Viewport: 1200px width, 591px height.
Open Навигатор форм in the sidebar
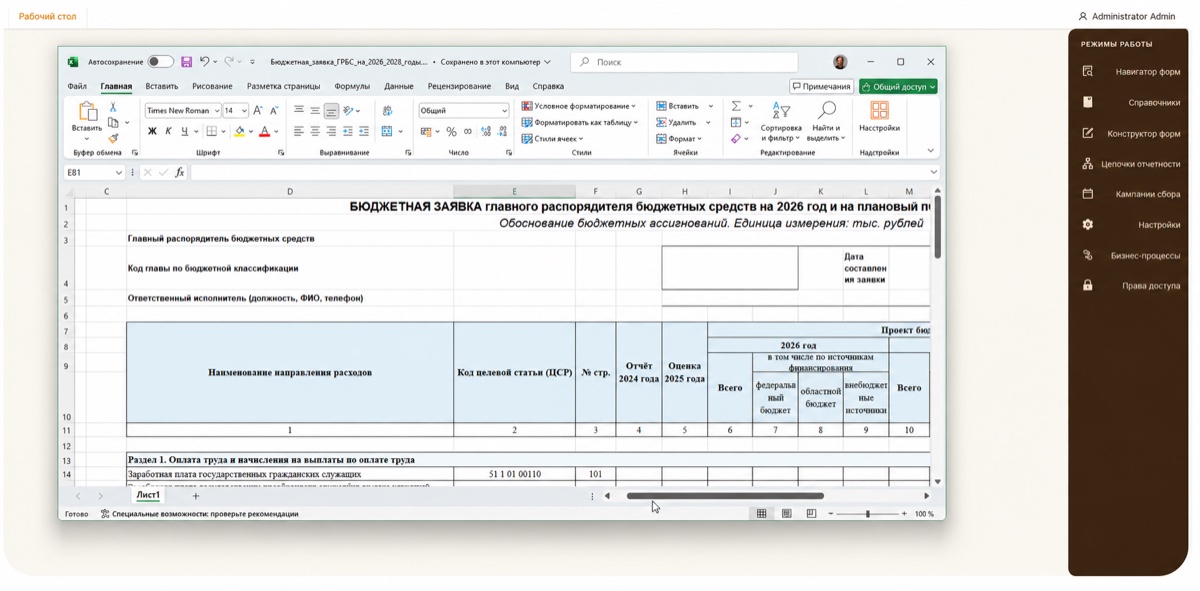click(1130, 72)
